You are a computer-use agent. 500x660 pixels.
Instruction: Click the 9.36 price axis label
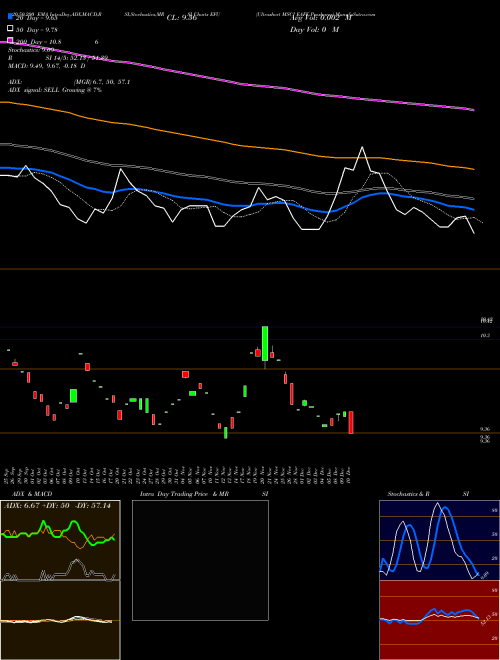click(x=485, y=429)
